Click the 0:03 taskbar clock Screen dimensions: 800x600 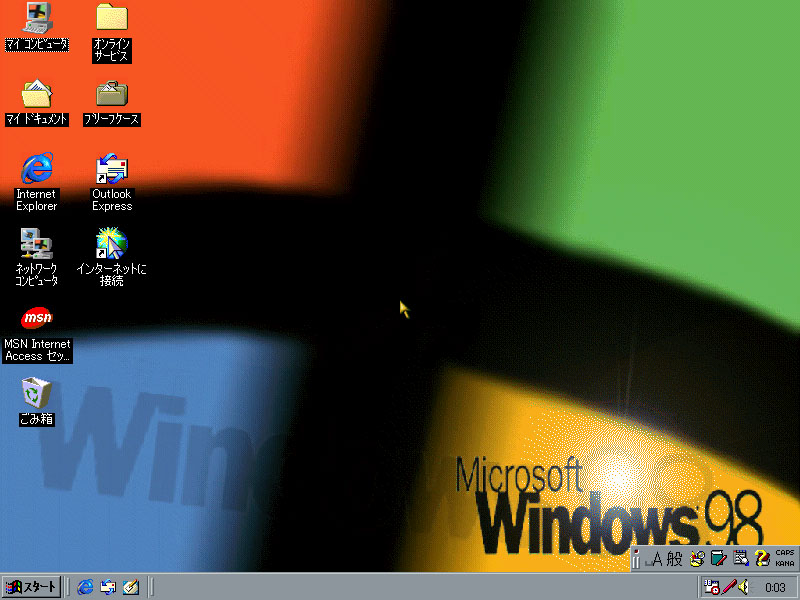tap(775, 588)
